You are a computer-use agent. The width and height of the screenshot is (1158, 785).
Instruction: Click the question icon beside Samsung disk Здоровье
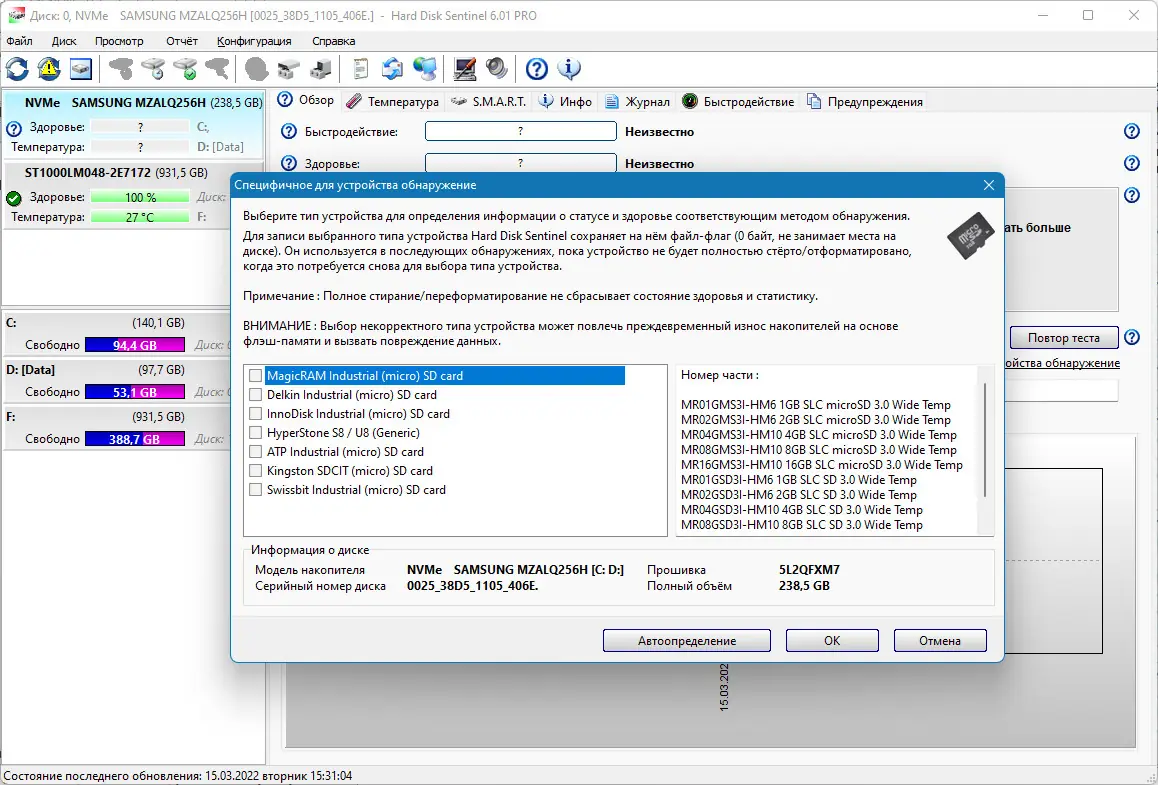click(x=13, y=128)
